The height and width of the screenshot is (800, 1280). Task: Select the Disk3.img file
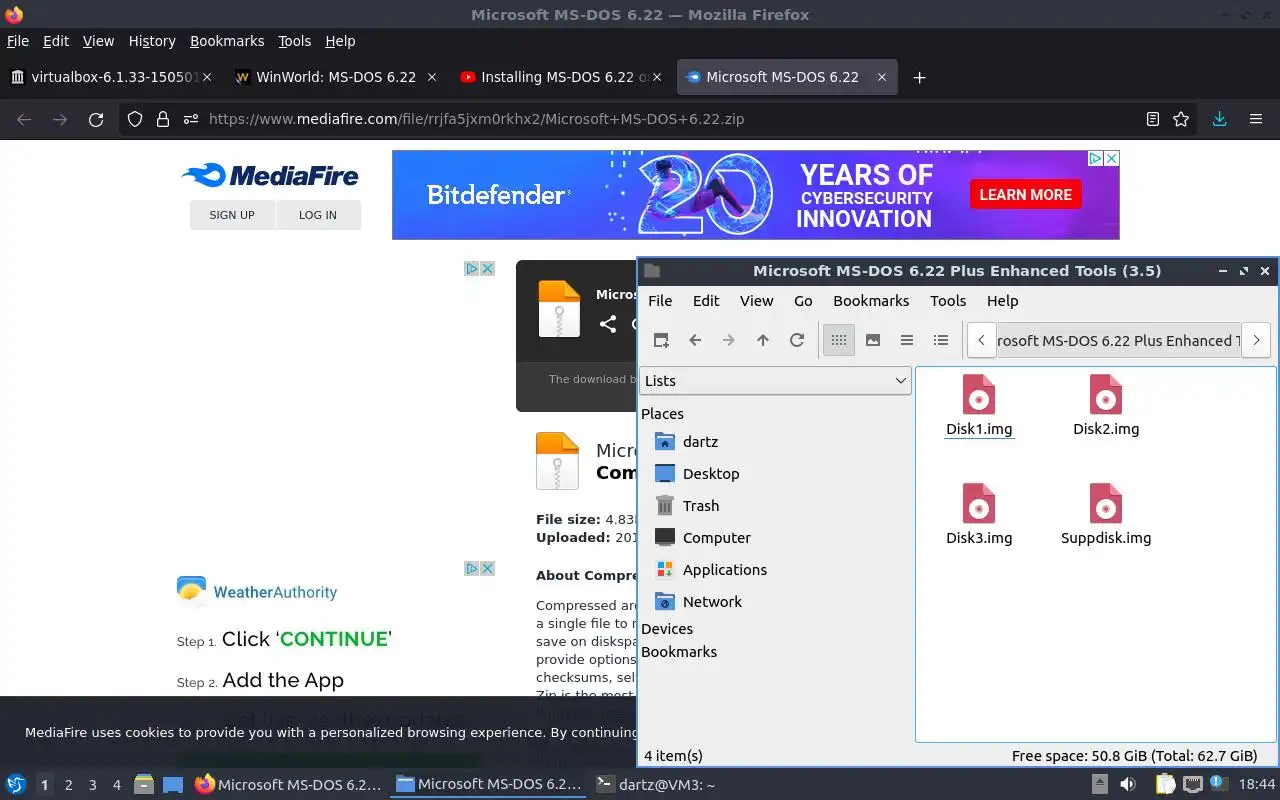979,515
